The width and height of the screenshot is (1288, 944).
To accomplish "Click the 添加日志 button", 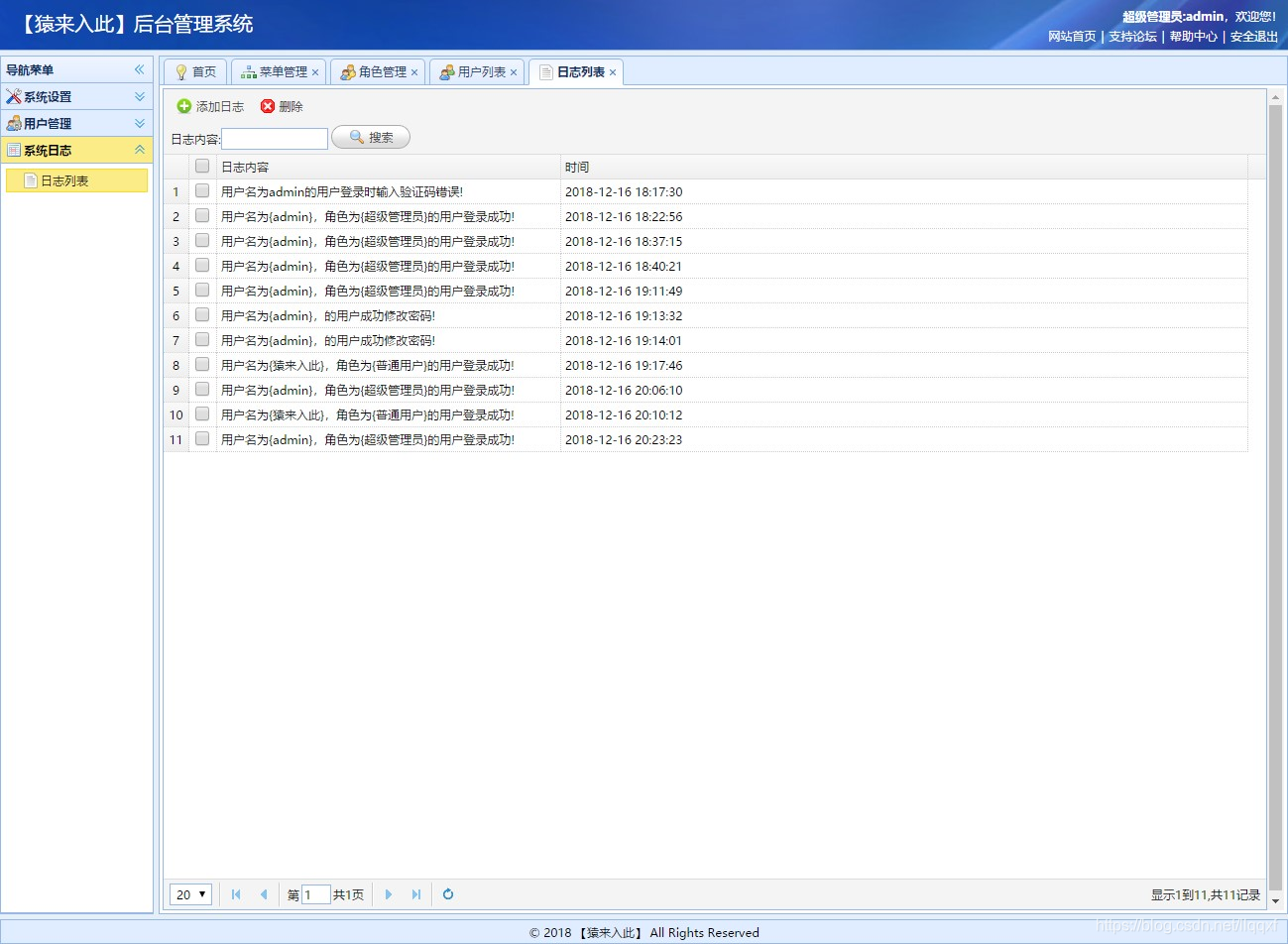I will tap(210, 106).
